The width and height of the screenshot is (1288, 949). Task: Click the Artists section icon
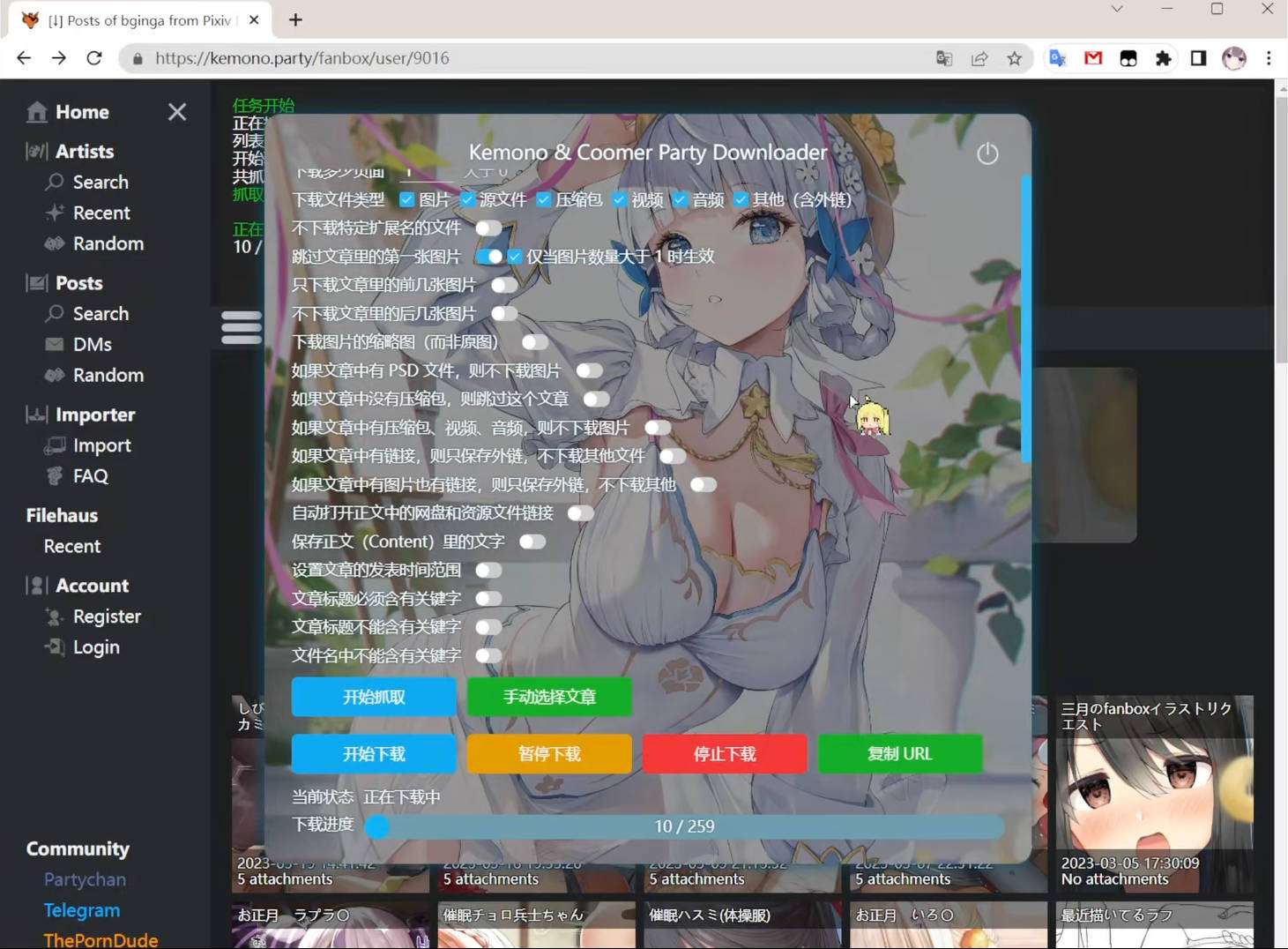[x=37, y=152]
